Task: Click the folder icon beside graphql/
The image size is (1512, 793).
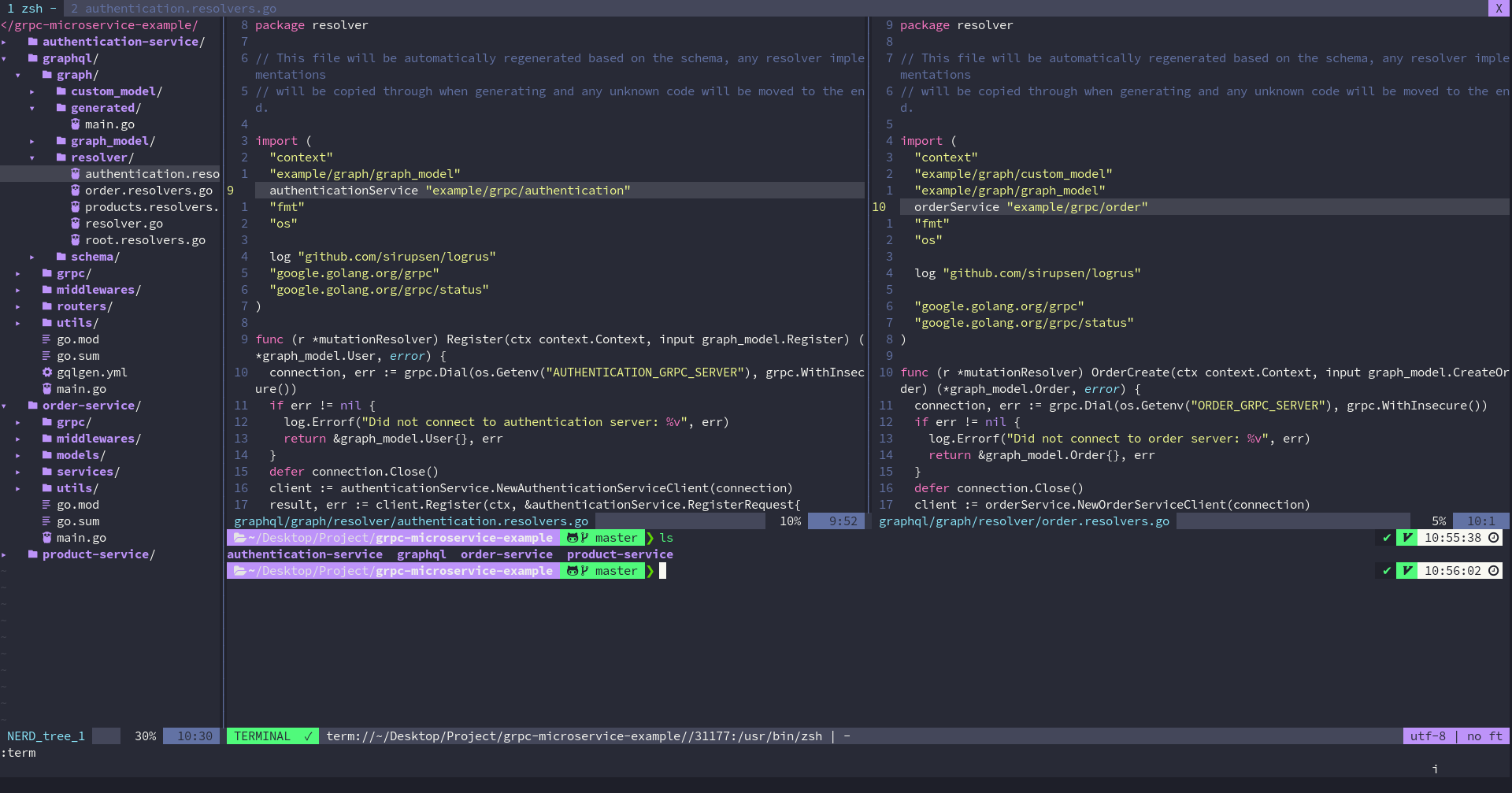Action: [x=33, y=58]
